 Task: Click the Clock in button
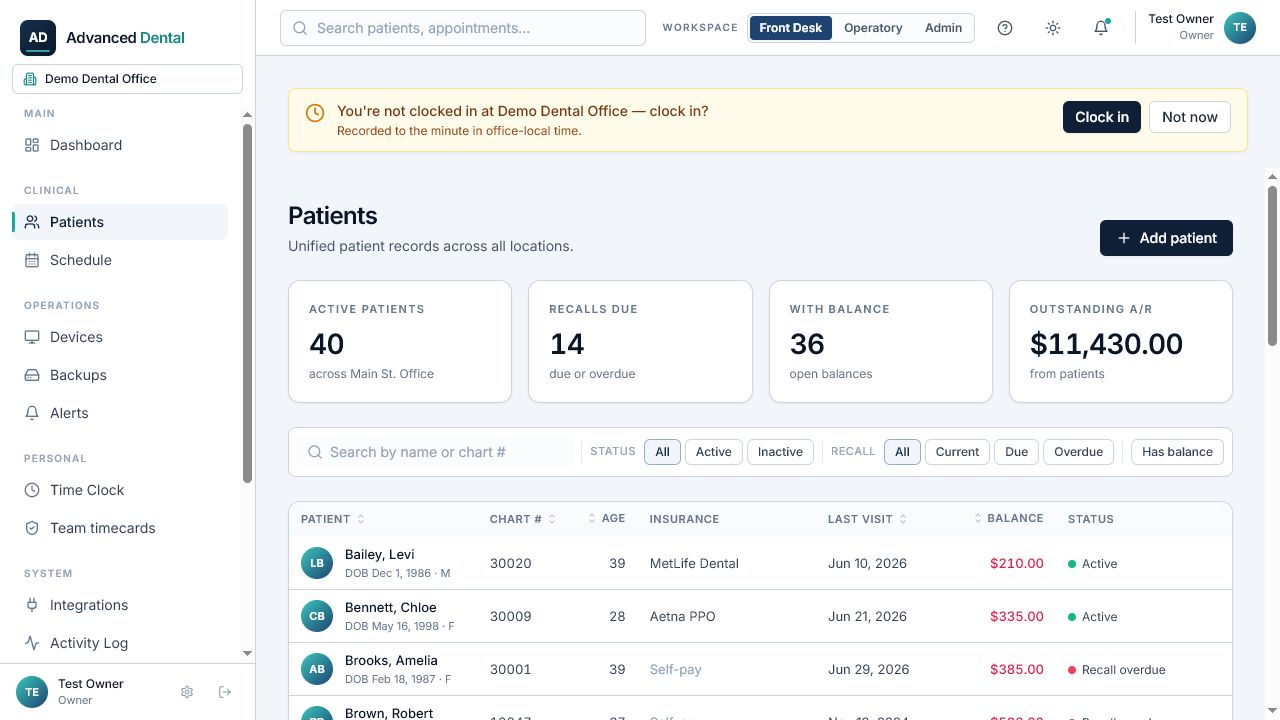[1102, 117]
